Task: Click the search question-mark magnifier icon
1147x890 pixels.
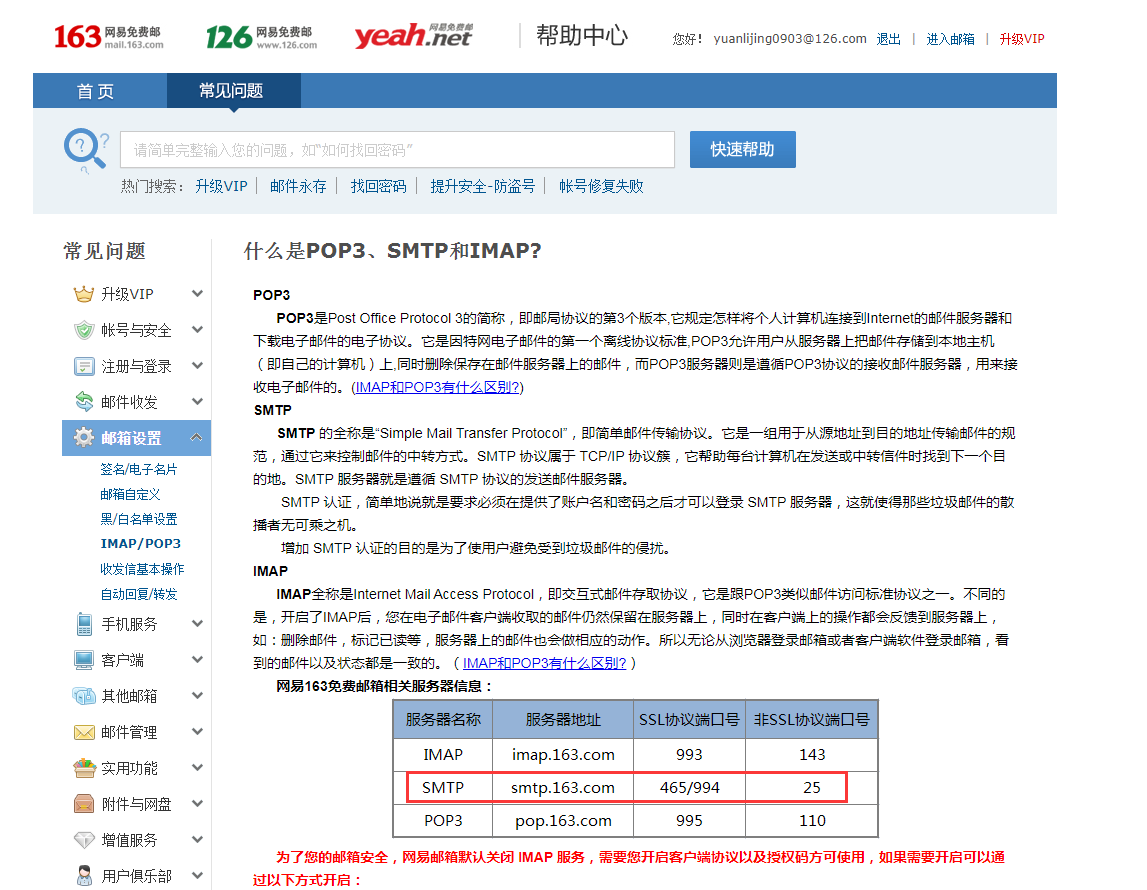Action: [x=86, y=150]
